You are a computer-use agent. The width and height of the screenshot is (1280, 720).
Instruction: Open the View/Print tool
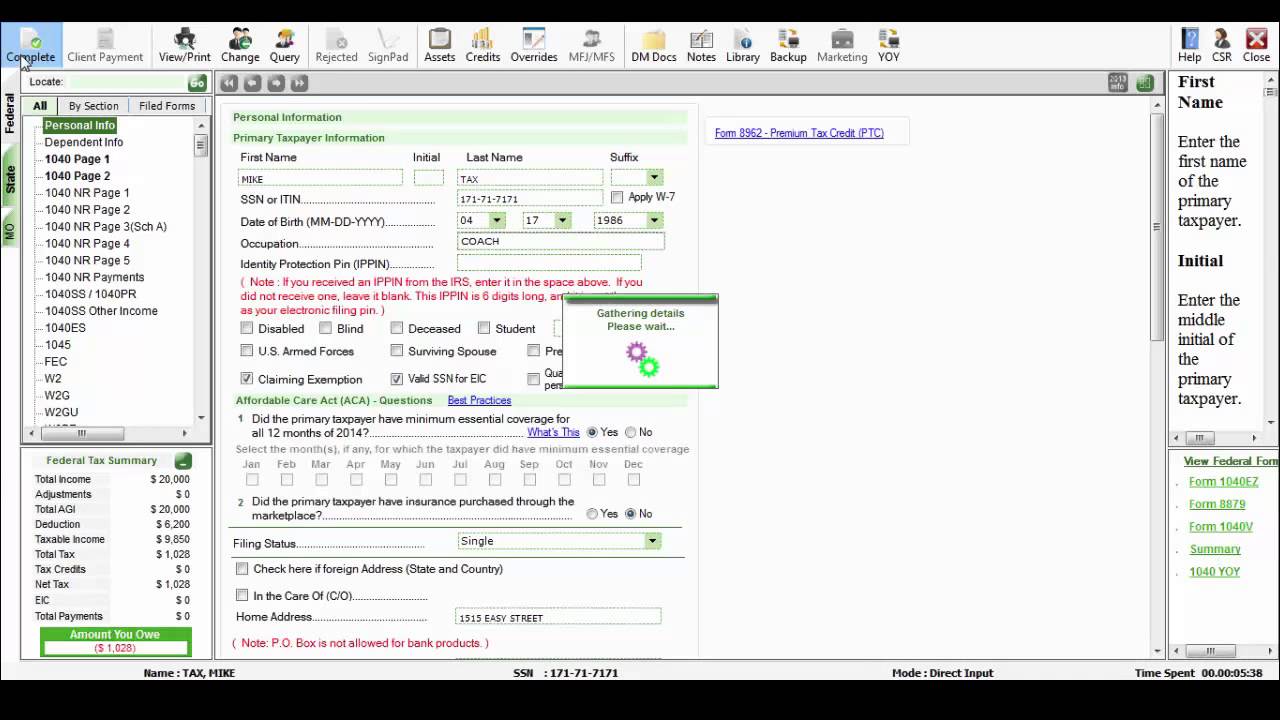tap(184, 46)
